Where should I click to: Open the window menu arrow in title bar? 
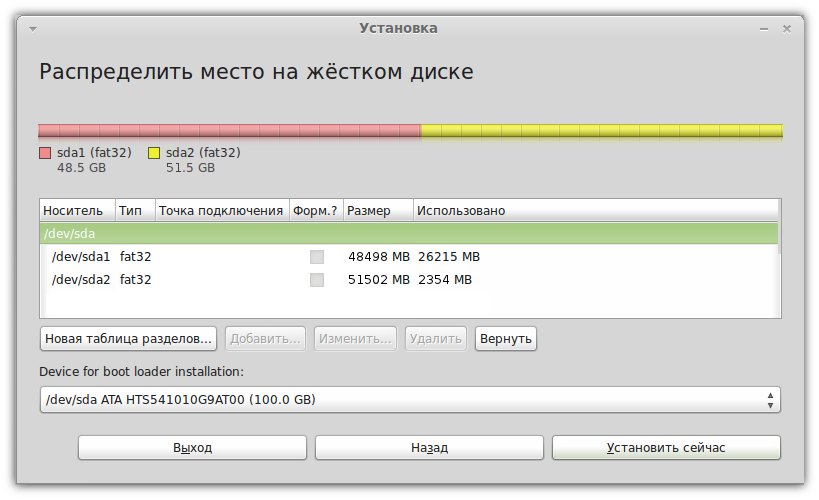point(33,29)
